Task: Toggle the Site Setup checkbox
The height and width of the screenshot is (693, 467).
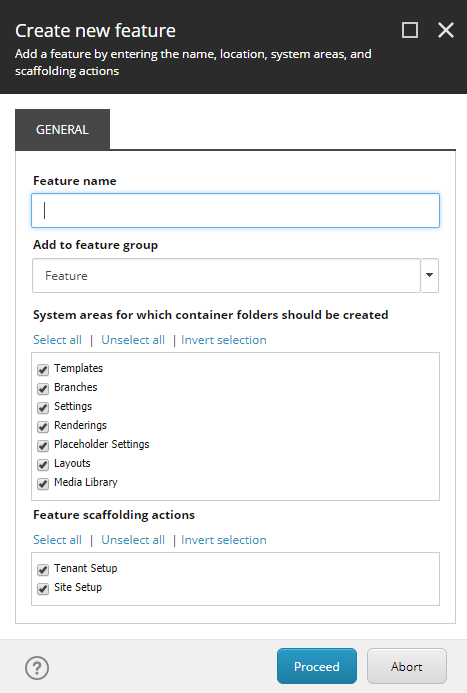Action: pyautogui.click(x=43, y=588)
